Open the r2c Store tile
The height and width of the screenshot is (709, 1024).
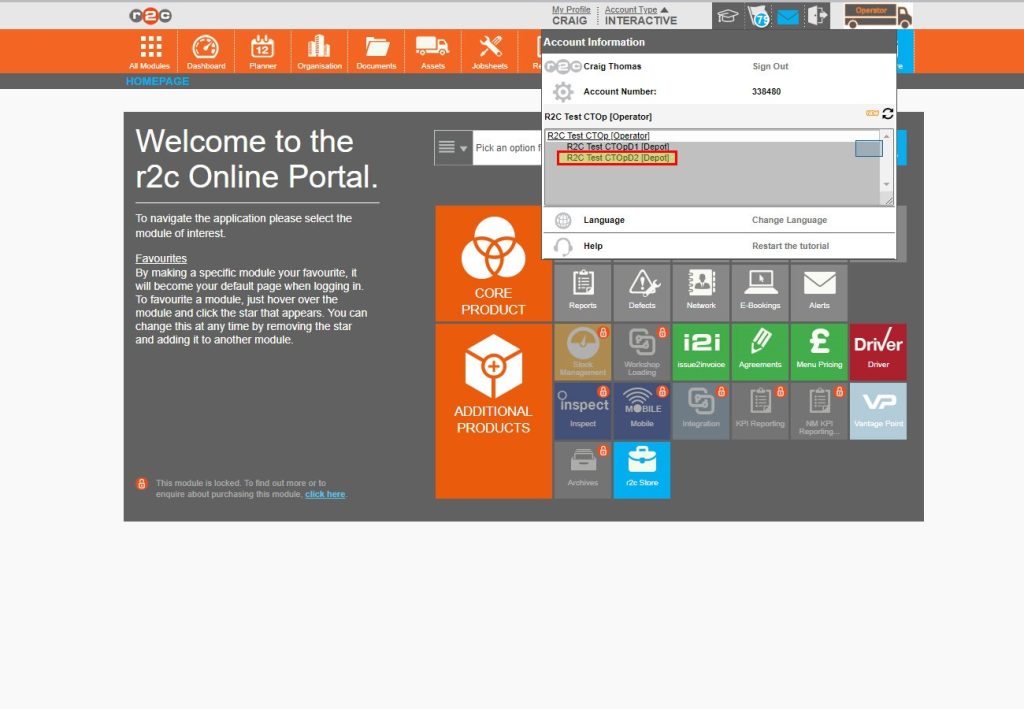pyautogui.click(x=641, y=469)
